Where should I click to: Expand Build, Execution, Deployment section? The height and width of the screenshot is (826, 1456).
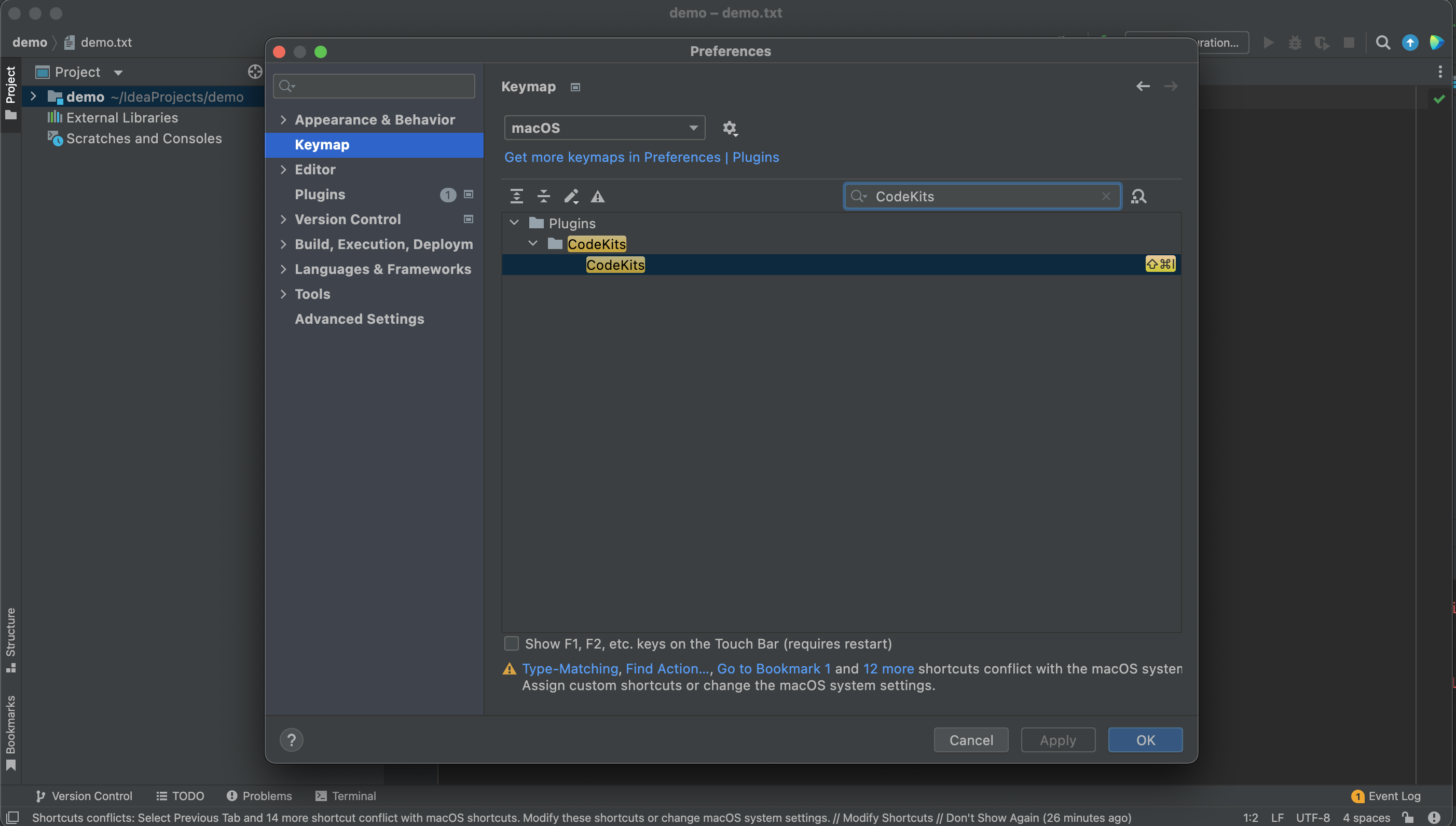pos(283,244)
